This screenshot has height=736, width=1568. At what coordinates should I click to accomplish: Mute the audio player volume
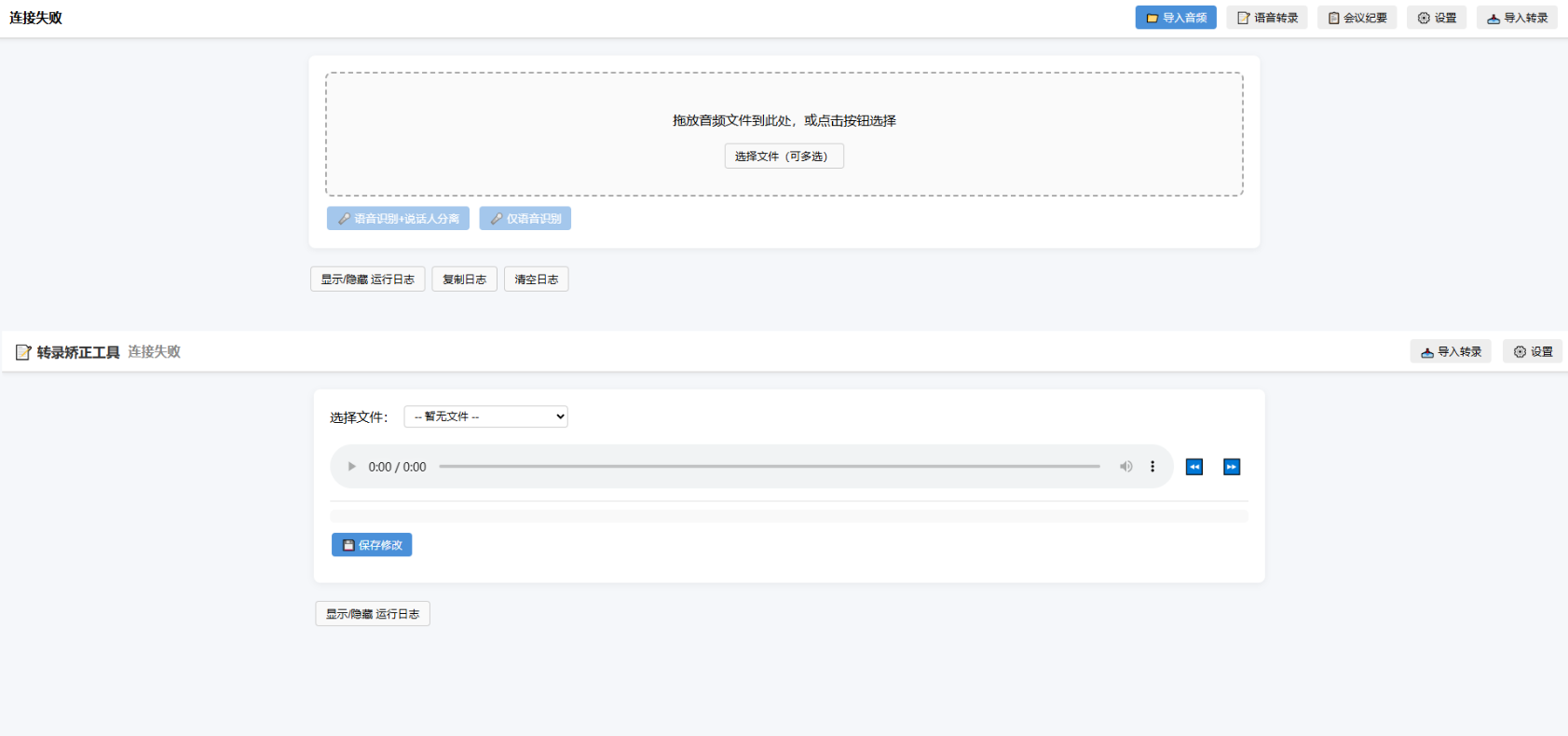pos(1126,467)
